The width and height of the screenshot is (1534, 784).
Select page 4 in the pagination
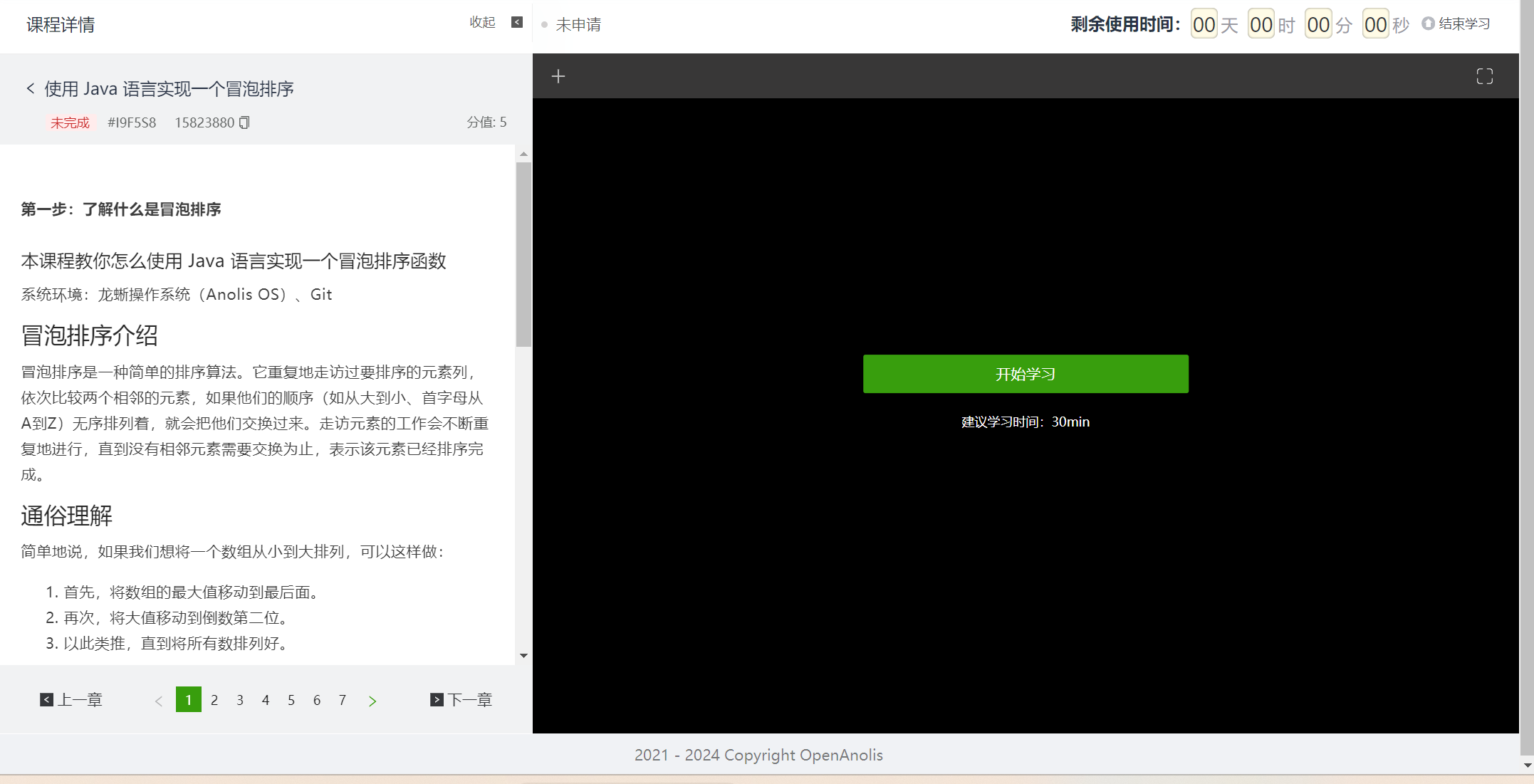[x=266, y=700]
